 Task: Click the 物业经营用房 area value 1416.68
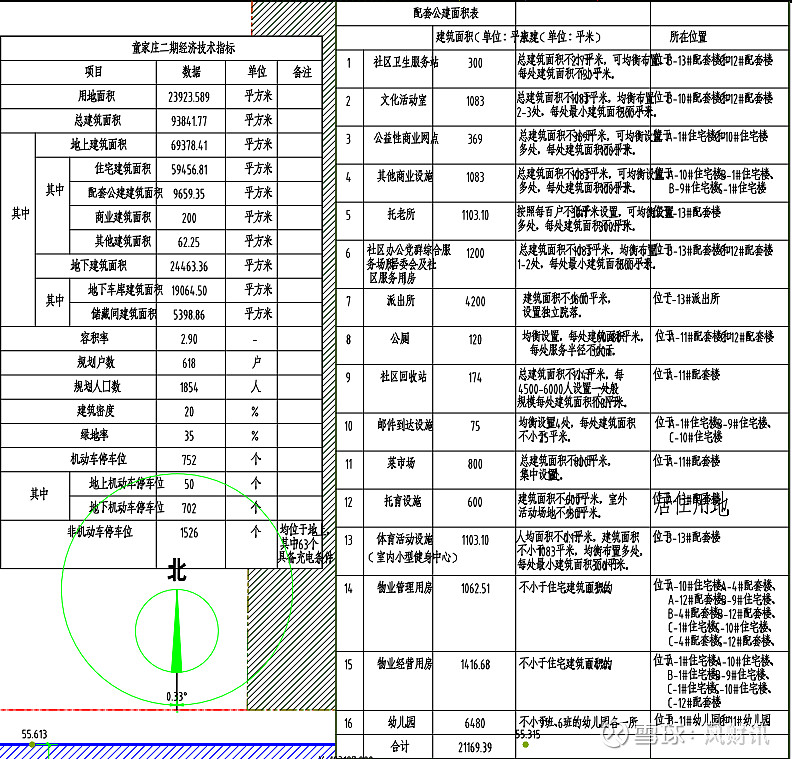tap(475, 665)
